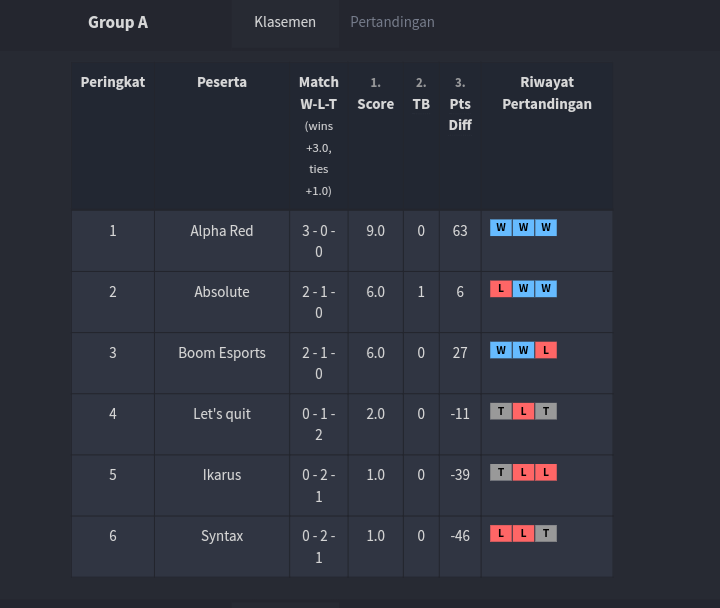
Task: Click Let's quit's first T badge
Action: [x=500, y=411]
